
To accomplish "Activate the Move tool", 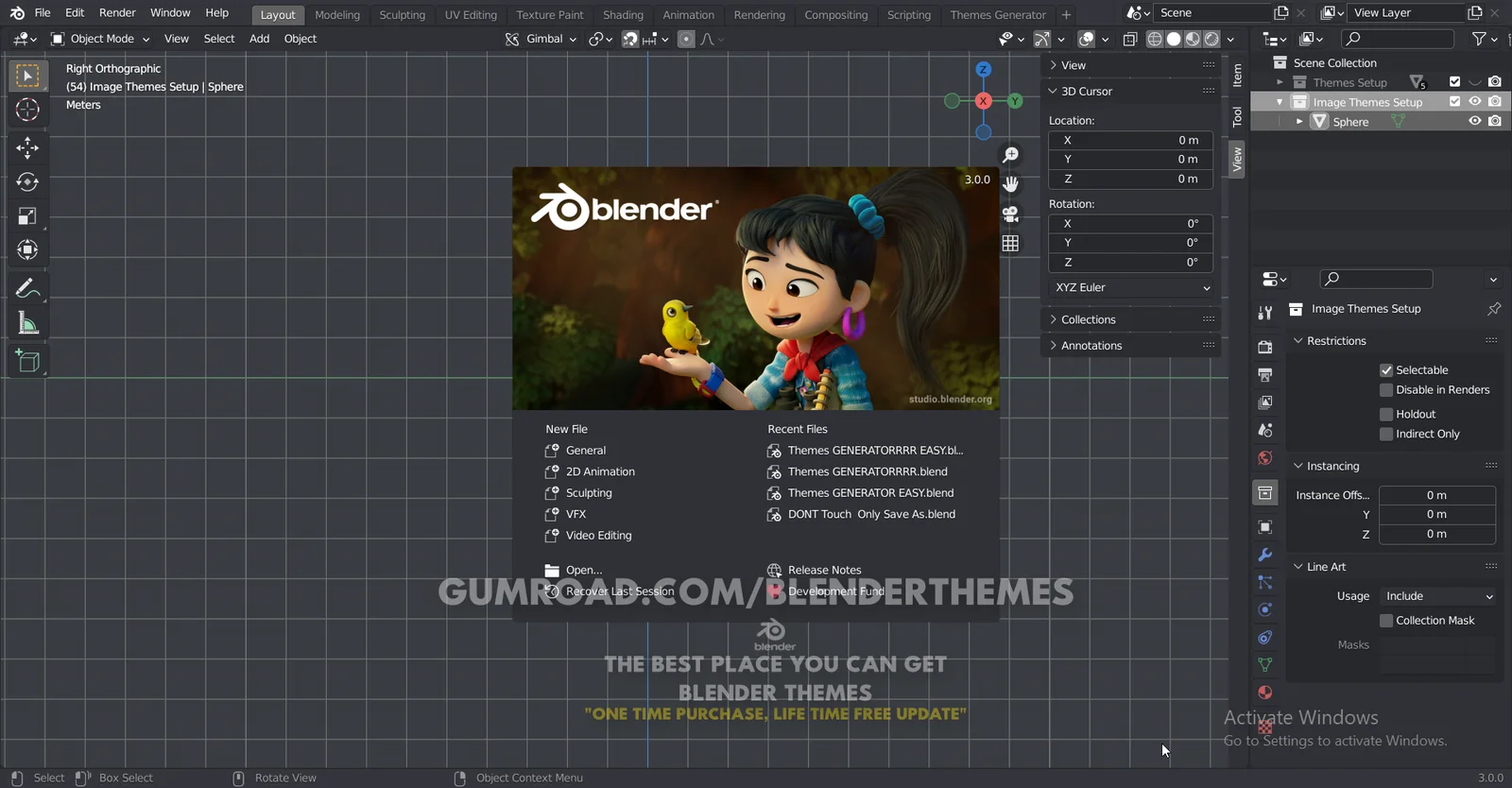I will click(27, 147).
